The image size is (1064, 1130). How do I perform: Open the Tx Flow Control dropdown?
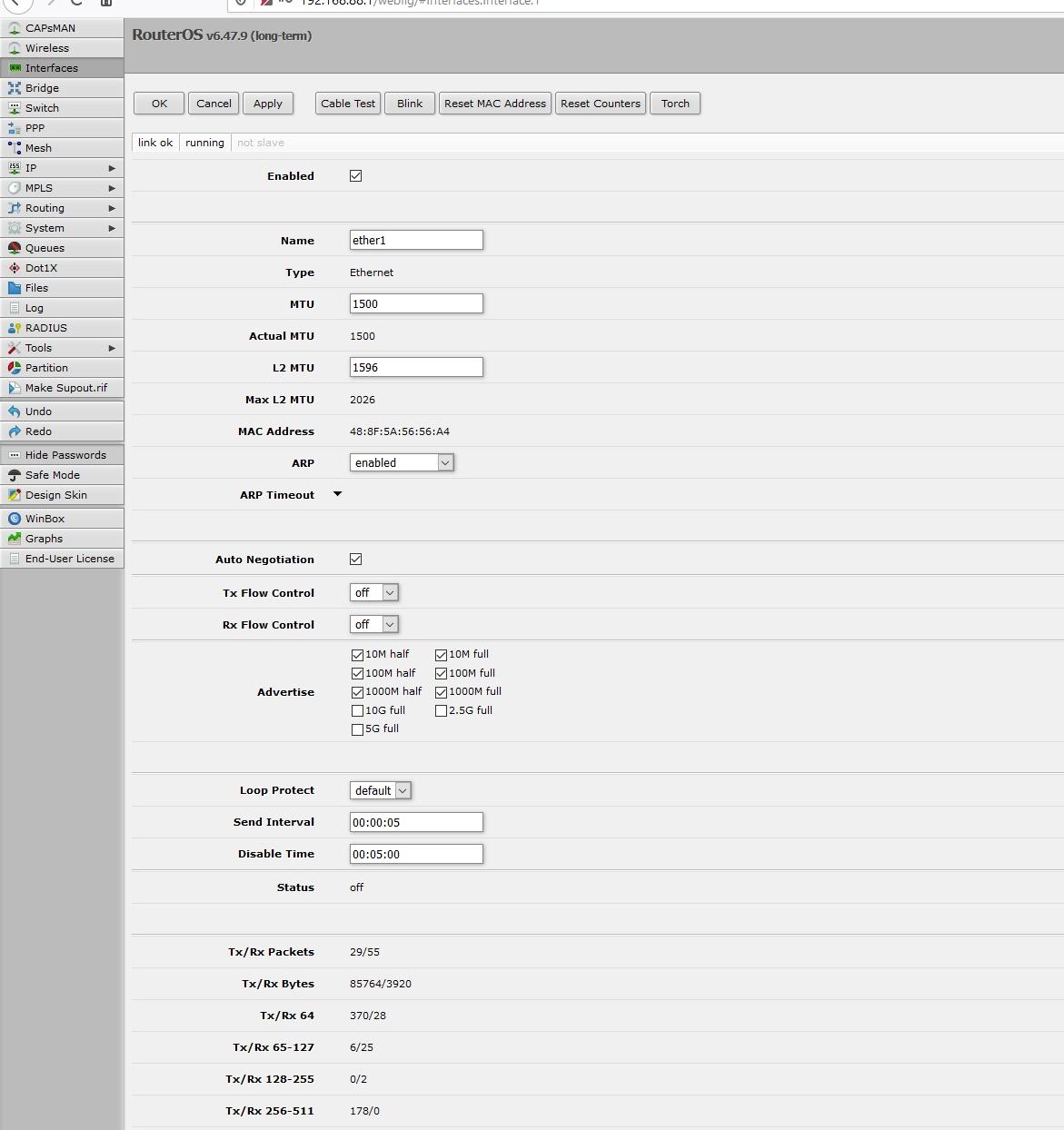[374, 593]
